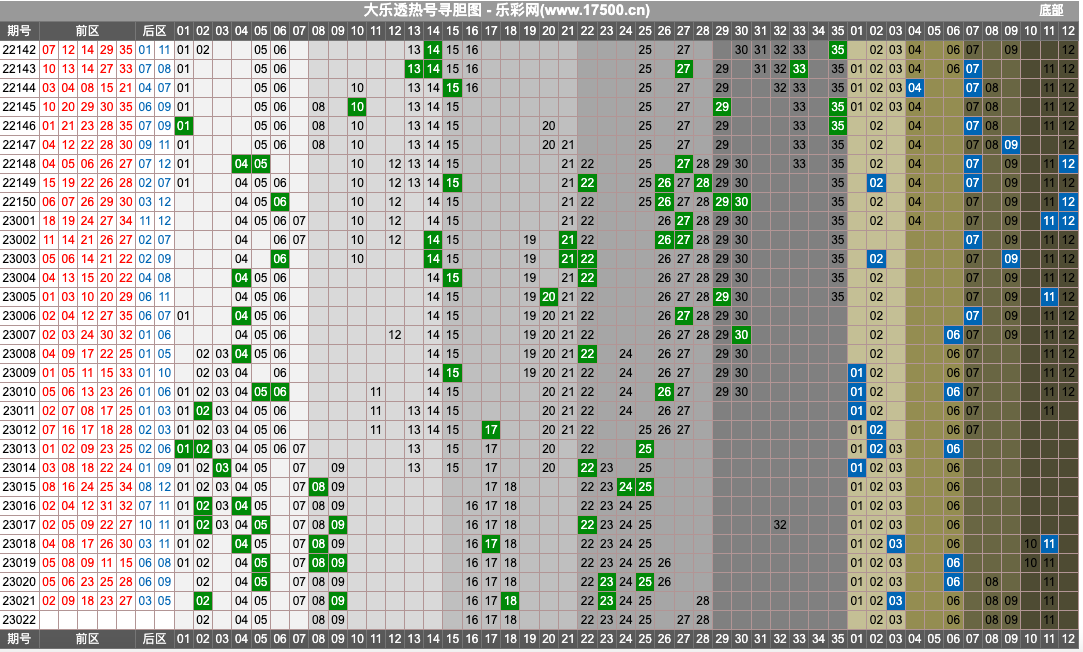Select issue number 23012 row label
The width and height of the screenshot is (1083, 652).
tap(19, 430)
